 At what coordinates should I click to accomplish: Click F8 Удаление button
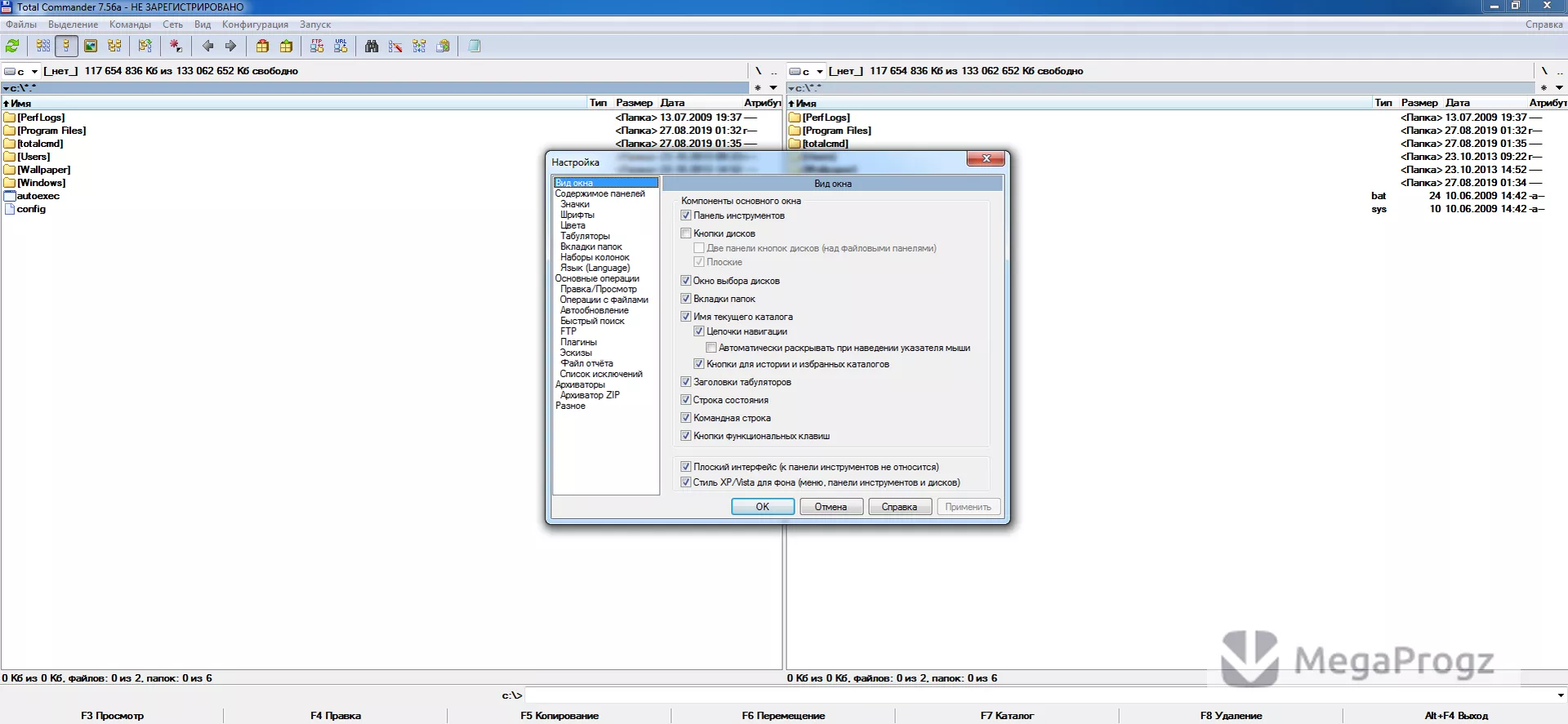[1231, 716]
